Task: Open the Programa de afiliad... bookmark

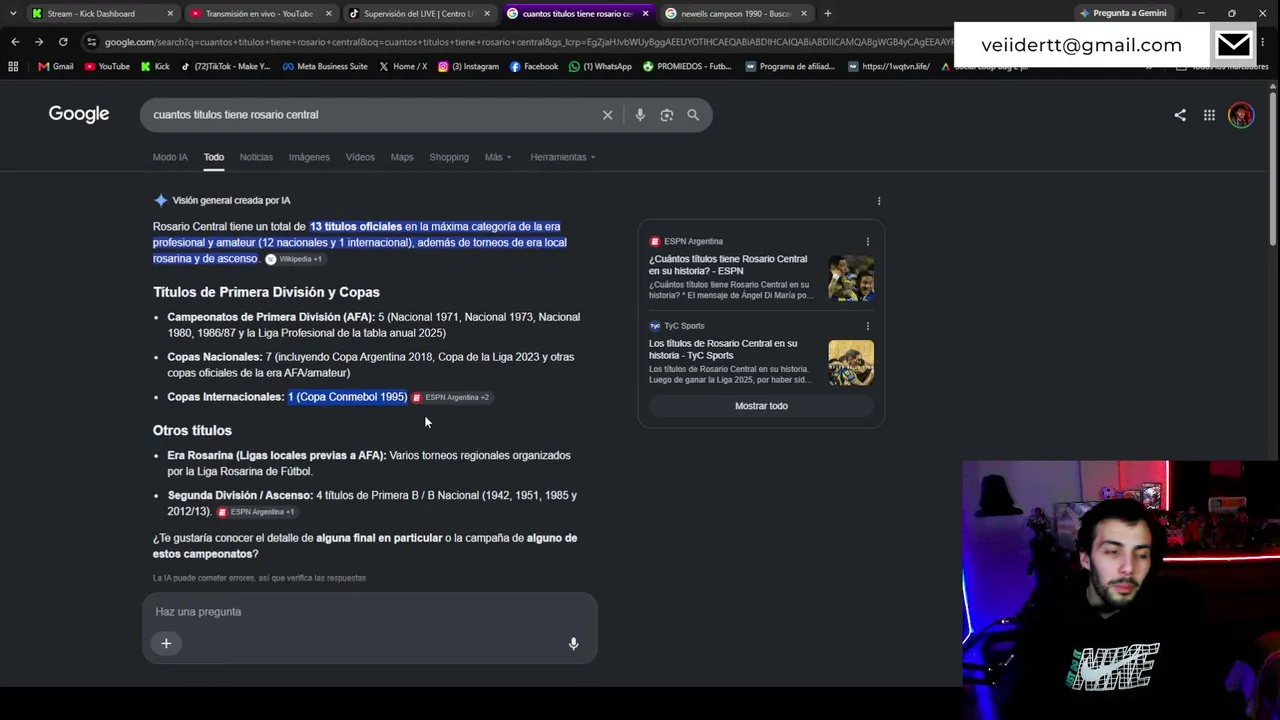Action: (x=792, y=67)
